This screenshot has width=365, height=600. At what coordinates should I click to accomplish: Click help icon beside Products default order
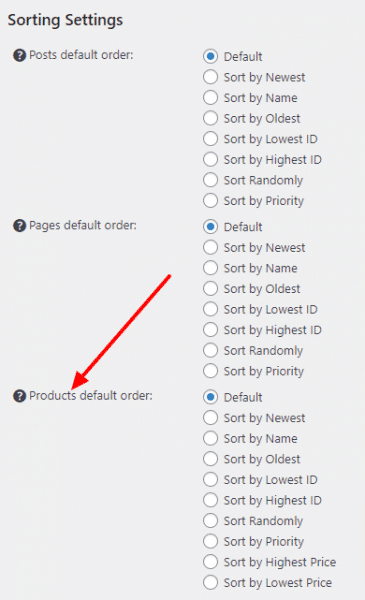tap(20, 396)
